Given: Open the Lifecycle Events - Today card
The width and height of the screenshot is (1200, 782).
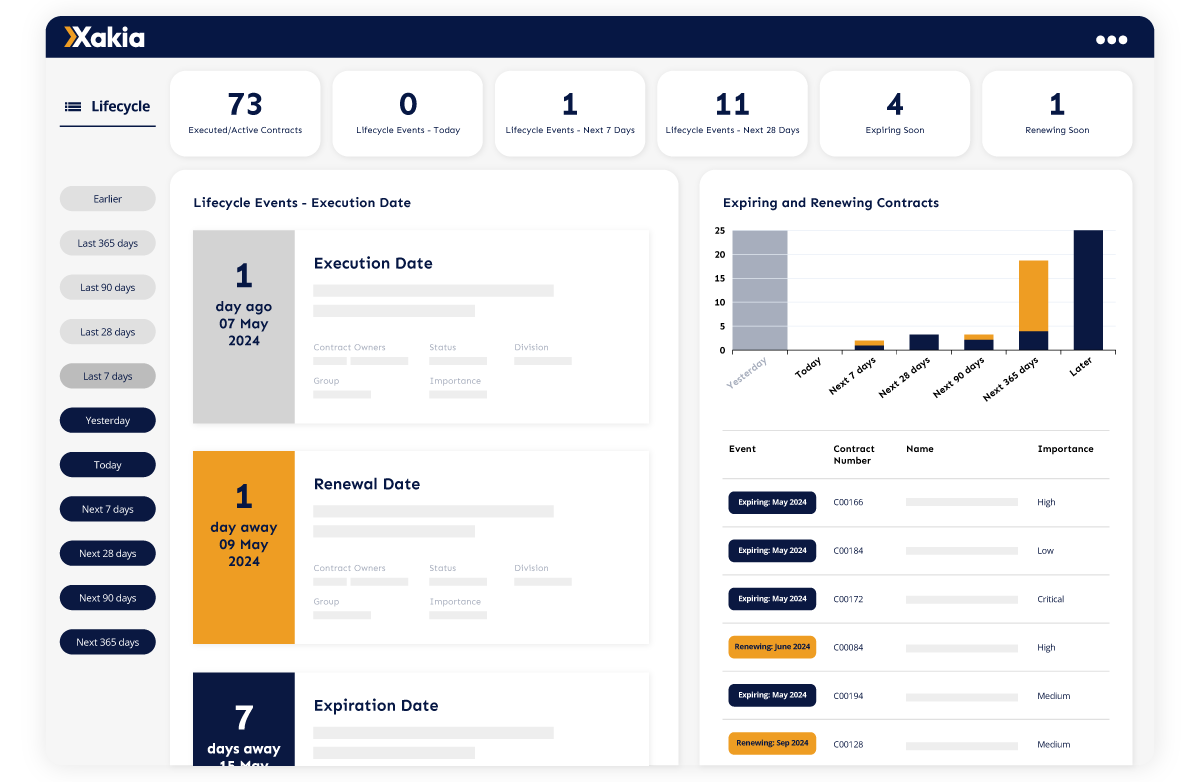Looking at the screenshot, I should point(408,113).
